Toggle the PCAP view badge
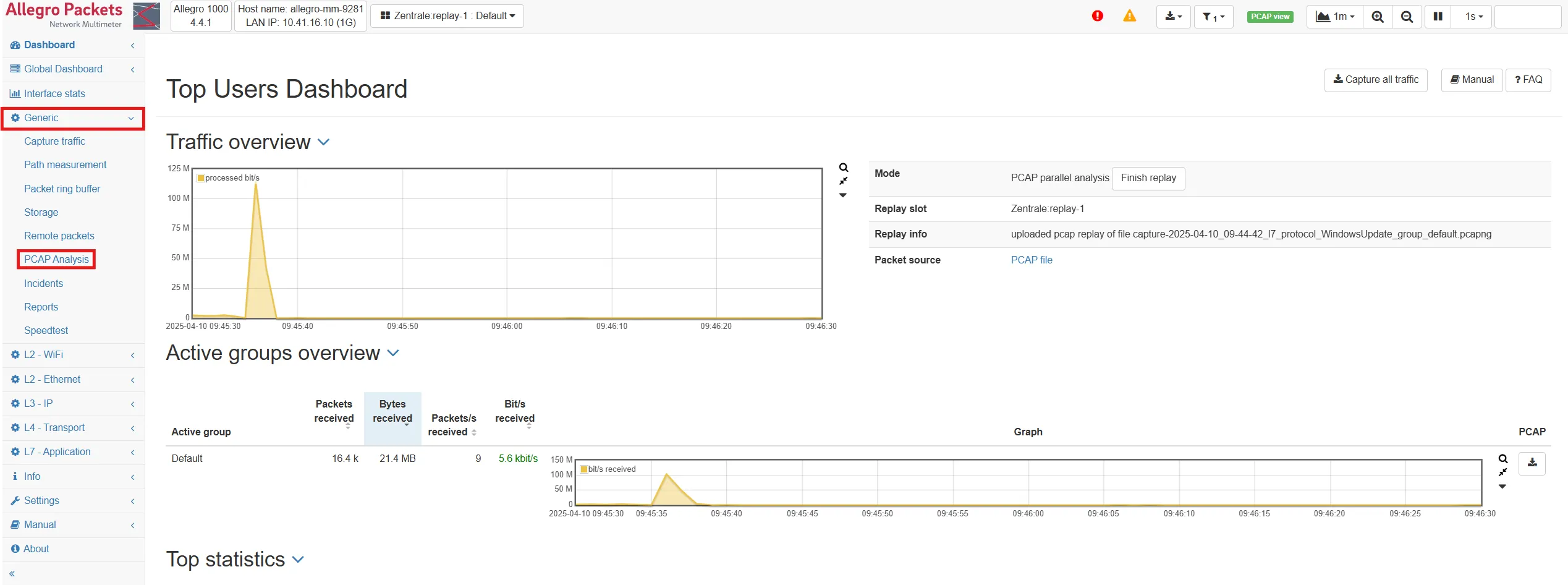1568x585 pixels. (1270, 17)
